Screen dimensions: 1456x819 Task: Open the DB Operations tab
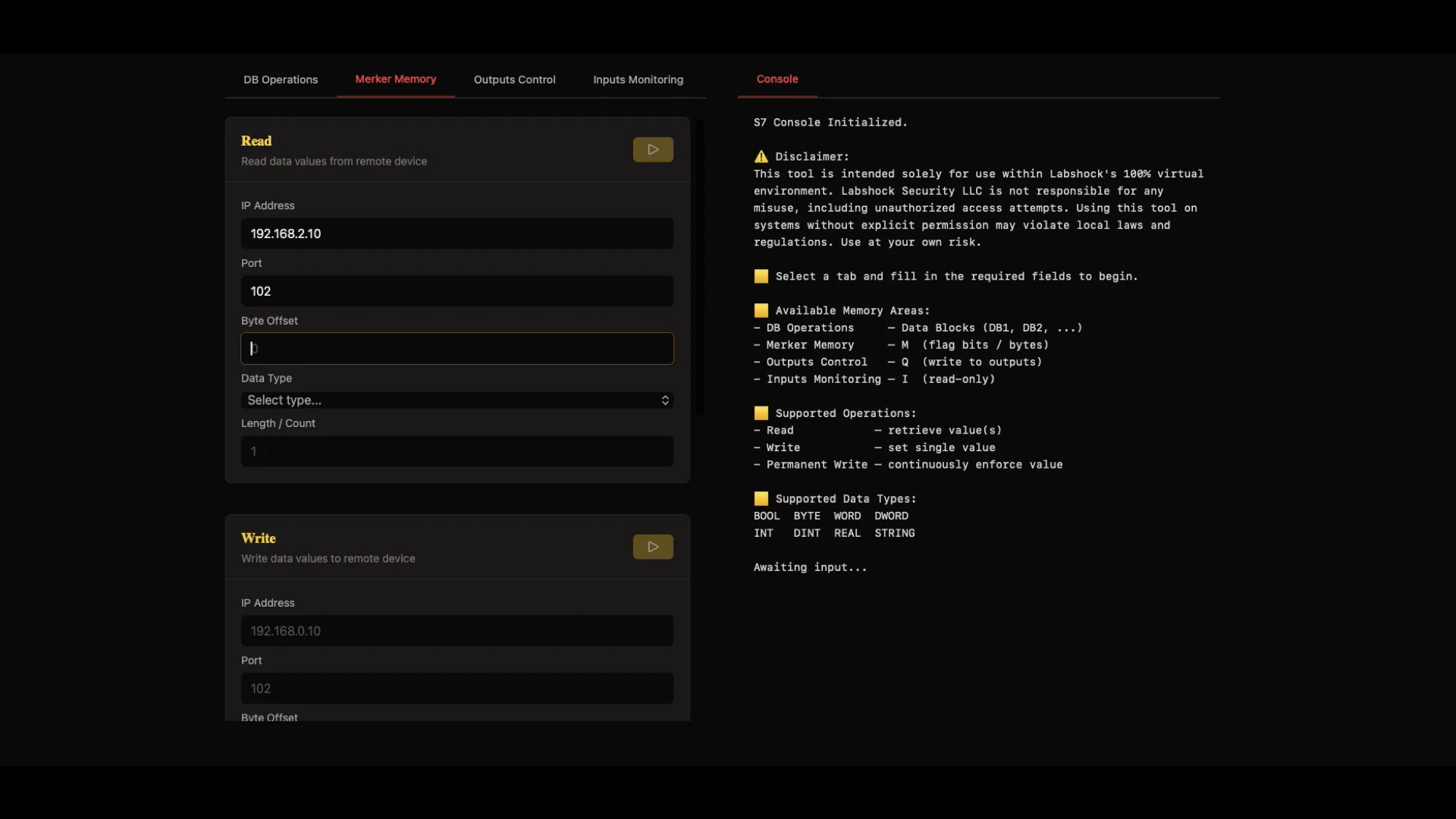tap(281, 80)
